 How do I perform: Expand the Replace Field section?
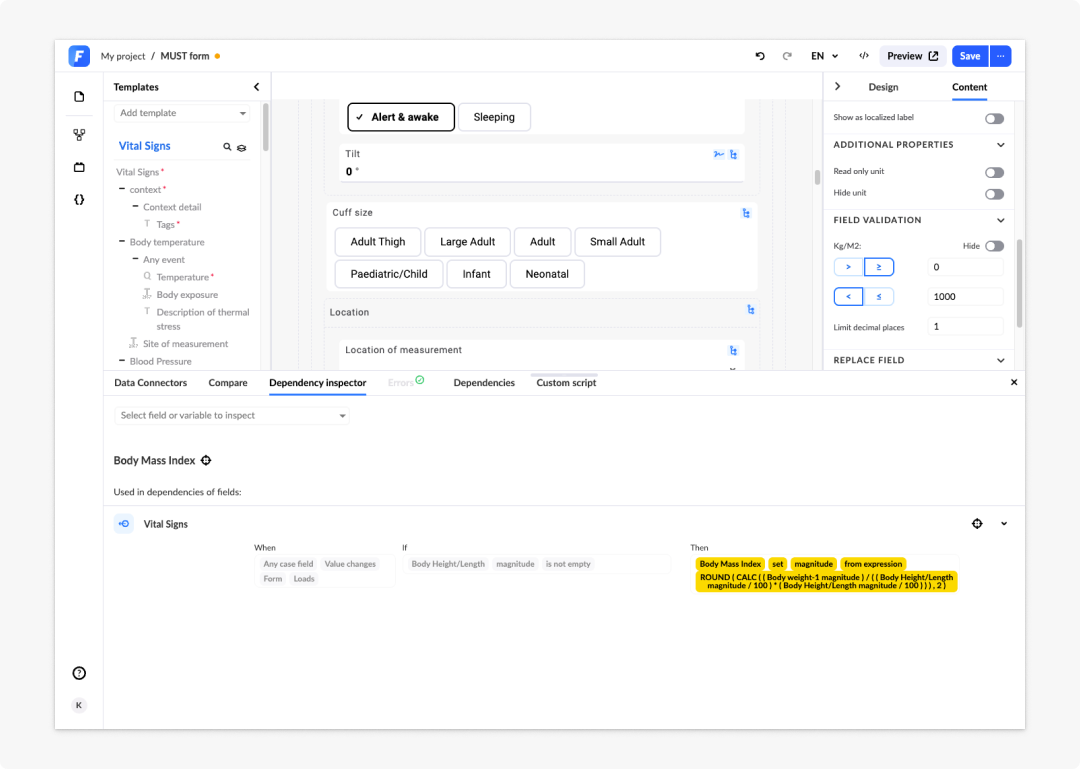click(1001, 360)
